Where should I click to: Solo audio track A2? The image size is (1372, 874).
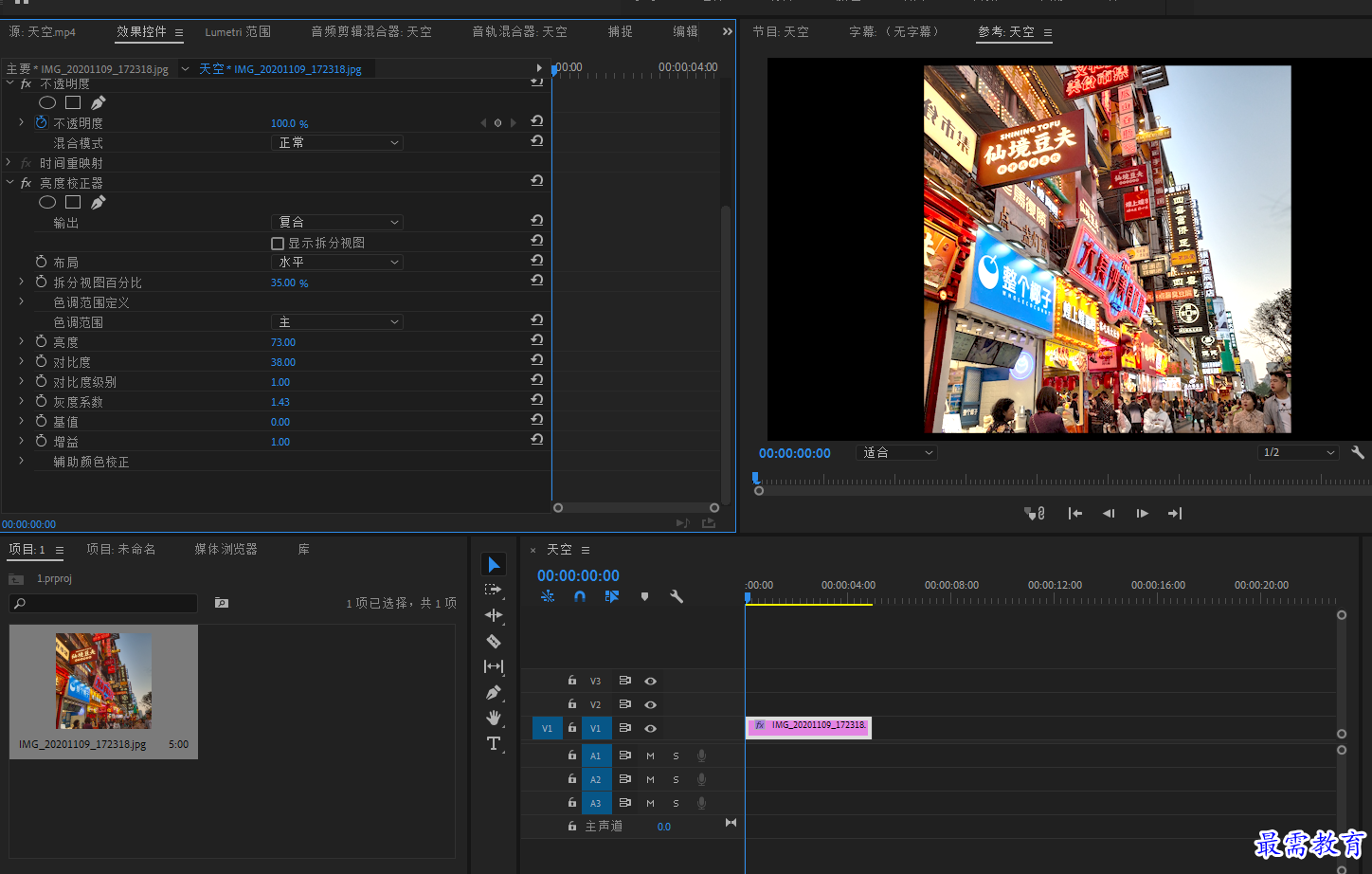tap(676, 779)
